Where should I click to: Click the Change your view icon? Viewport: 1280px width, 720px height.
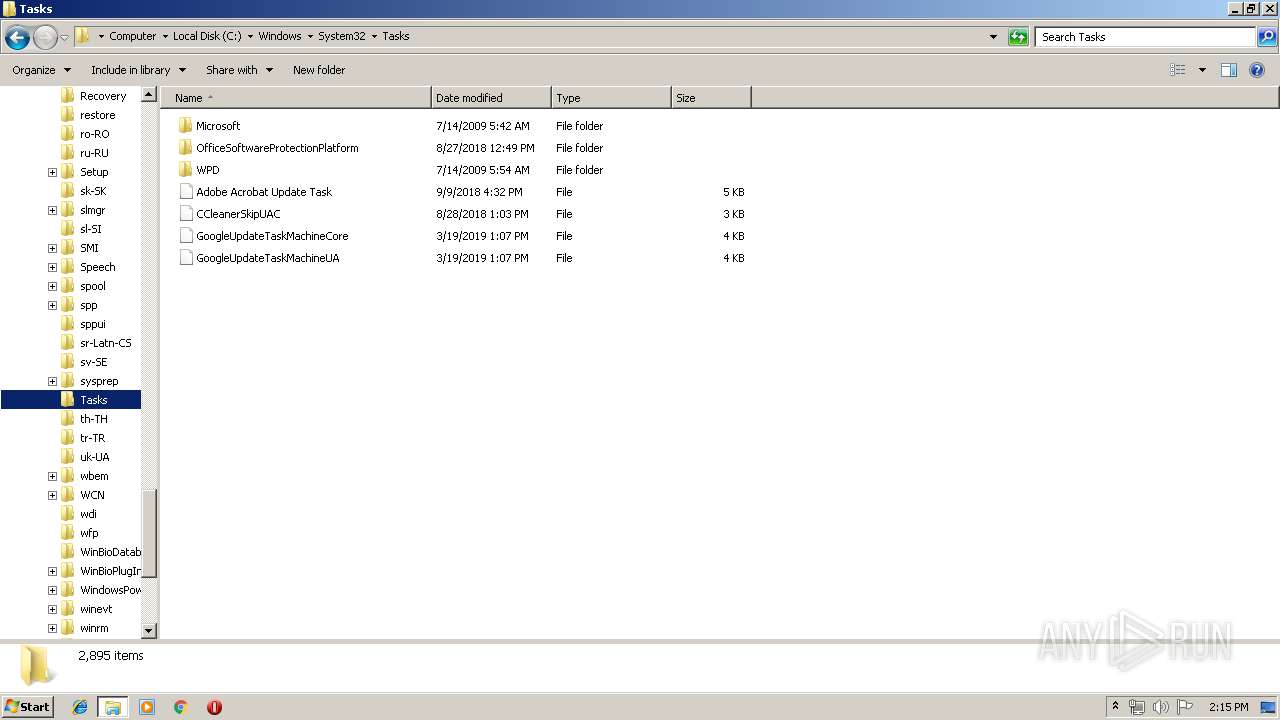(x=1178, y=70)
